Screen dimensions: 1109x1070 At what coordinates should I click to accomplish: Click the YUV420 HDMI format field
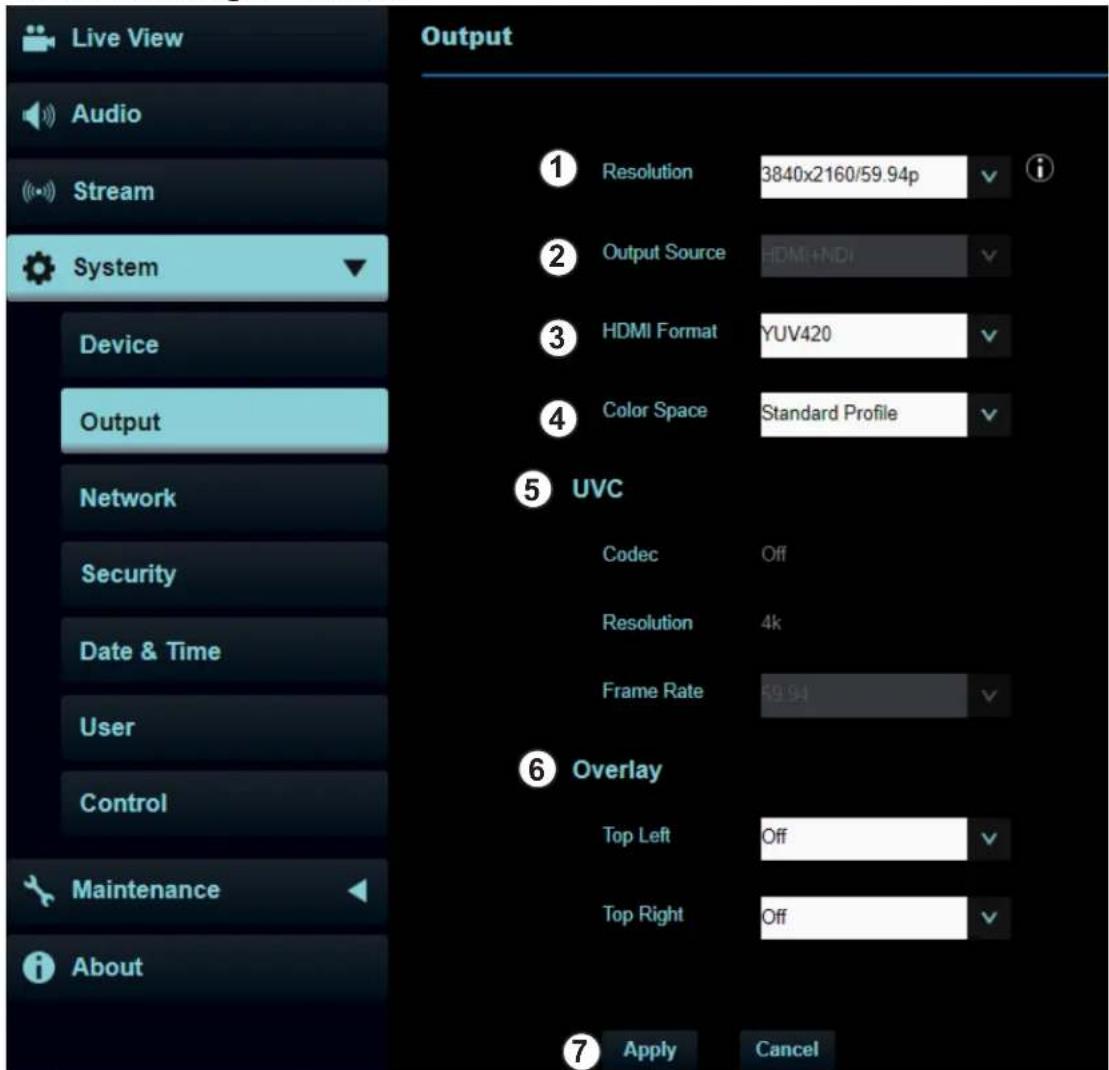(x=864, y=335)
